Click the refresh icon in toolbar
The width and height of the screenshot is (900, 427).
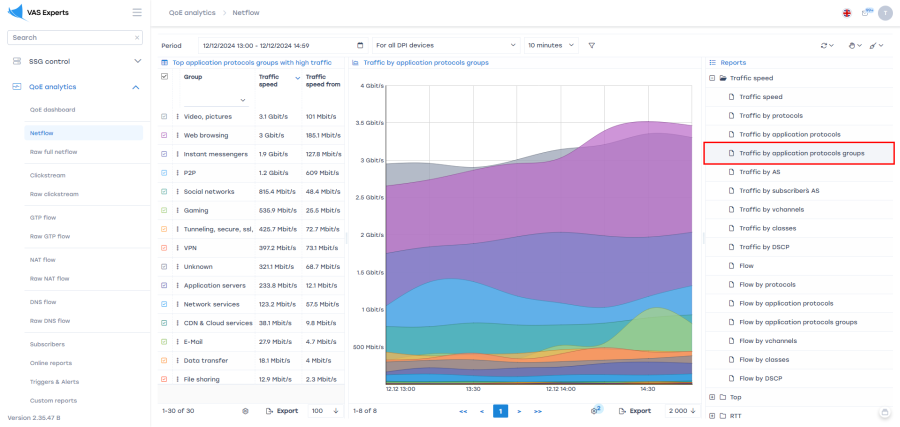[x=825, y=45]
